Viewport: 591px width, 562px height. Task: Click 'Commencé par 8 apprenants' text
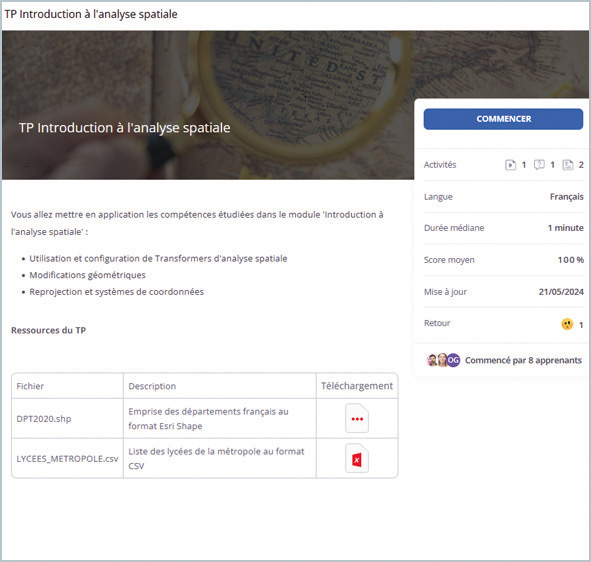523,360
